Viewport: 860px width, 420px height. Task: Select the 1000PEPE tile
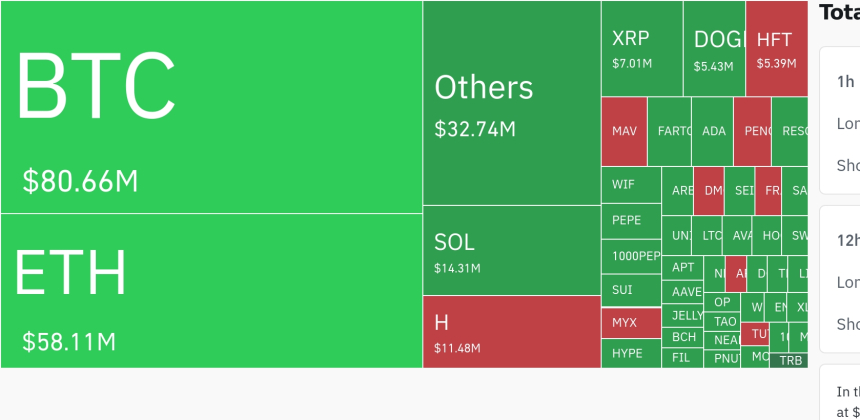631,256
